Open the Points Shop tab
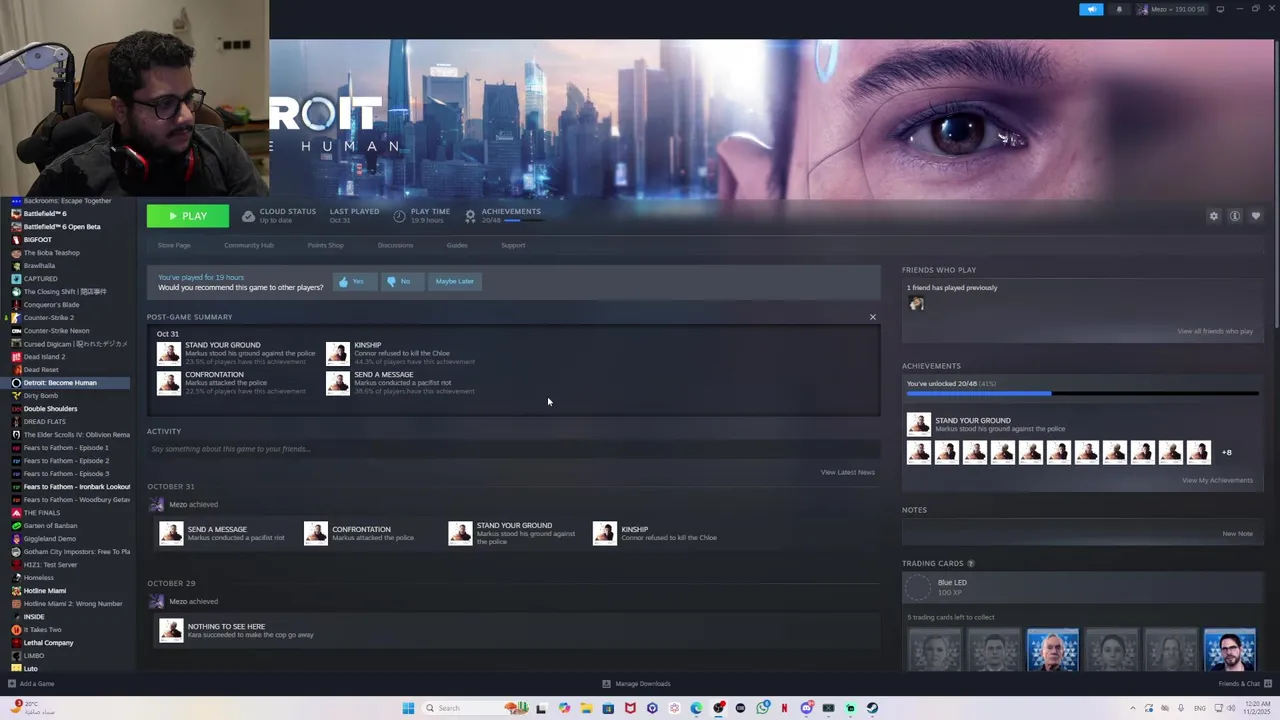Viewport: 1280px width, 720px height. pos(325,245)
